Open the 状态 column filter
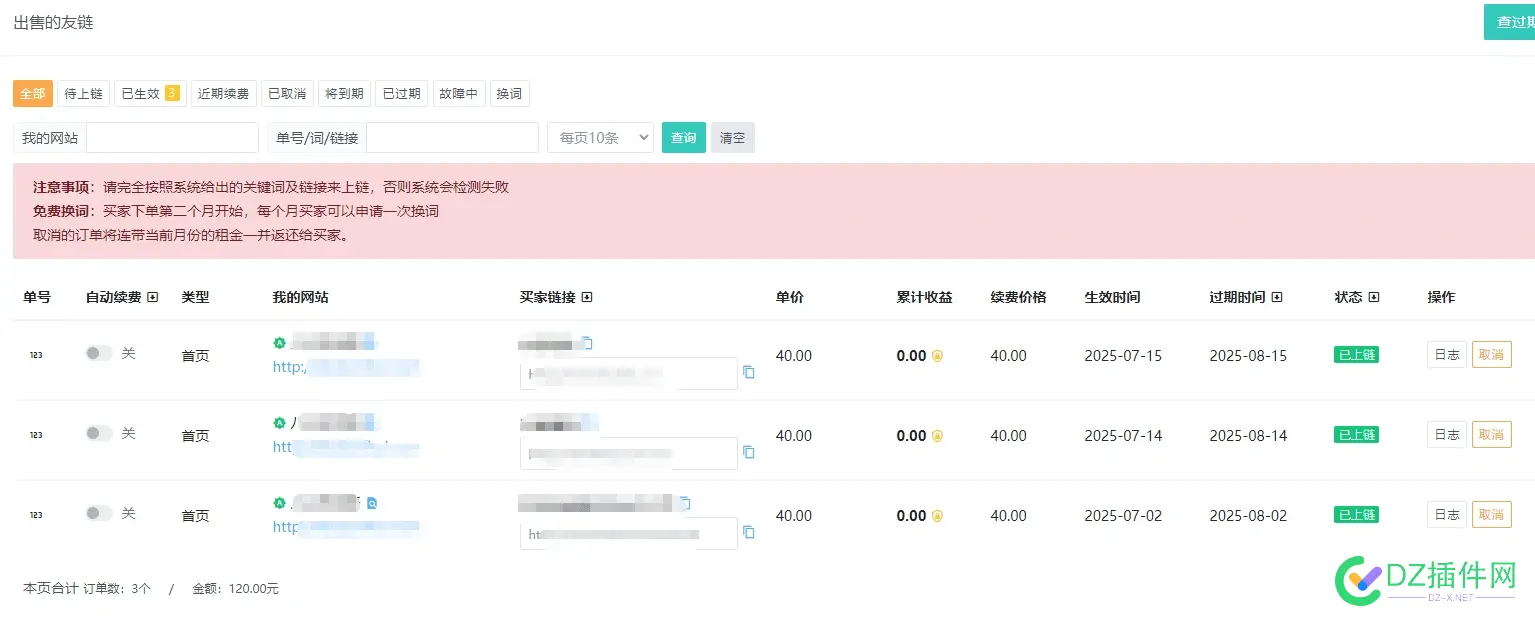Screen dimensions: 1535x621 (x=1373, y=296)
